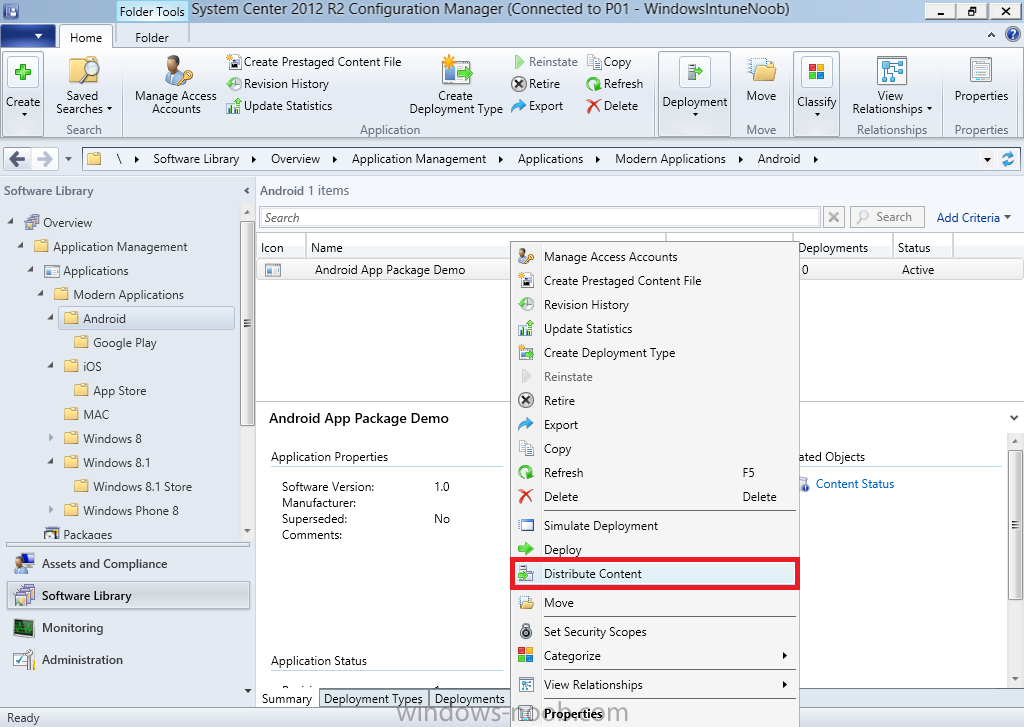Image resolution: width=1024 pixels, height=727 pixels.
Task: Click the Search button
Action: (887, 217)
